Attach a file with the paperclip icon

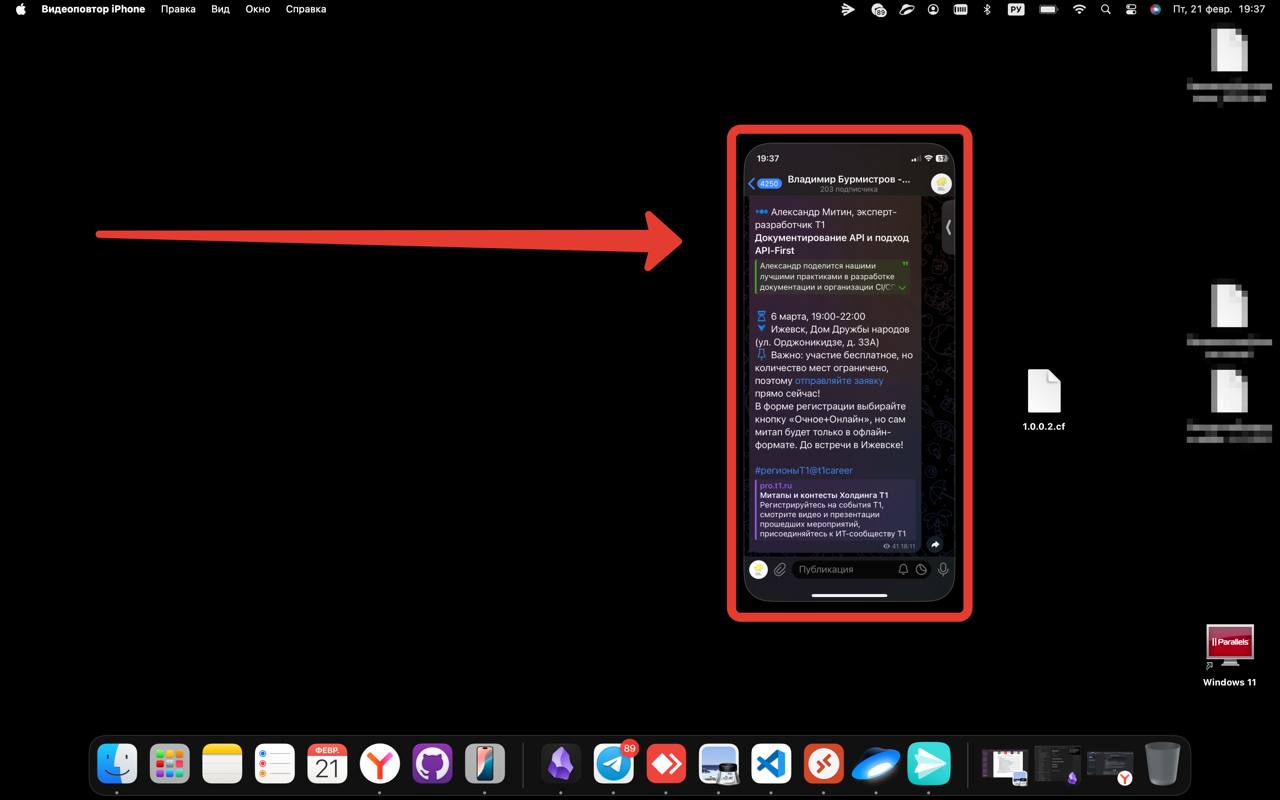(x=780, y=569)
